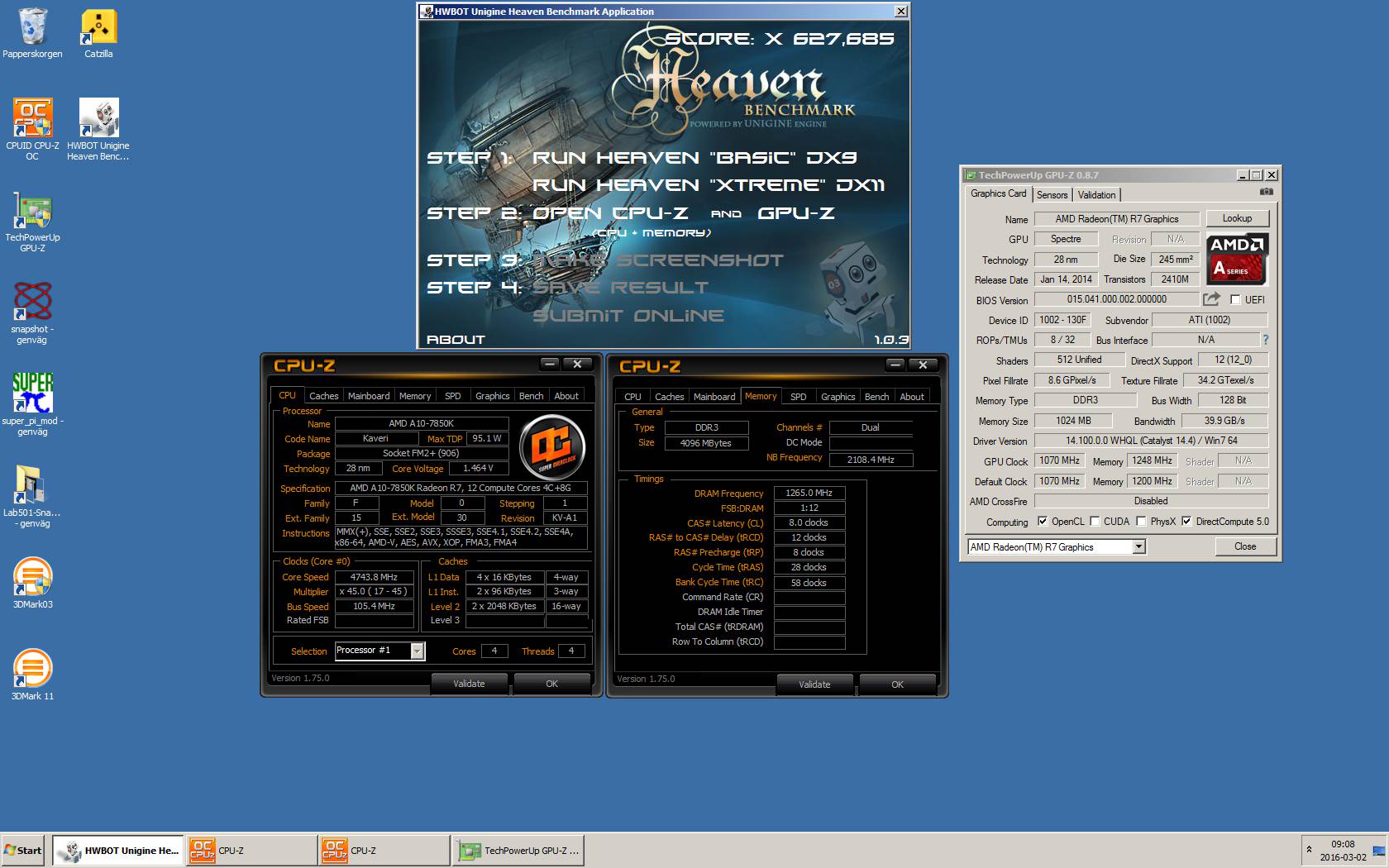Click OK in the CPU-Z Memory window

click(897, 684)
